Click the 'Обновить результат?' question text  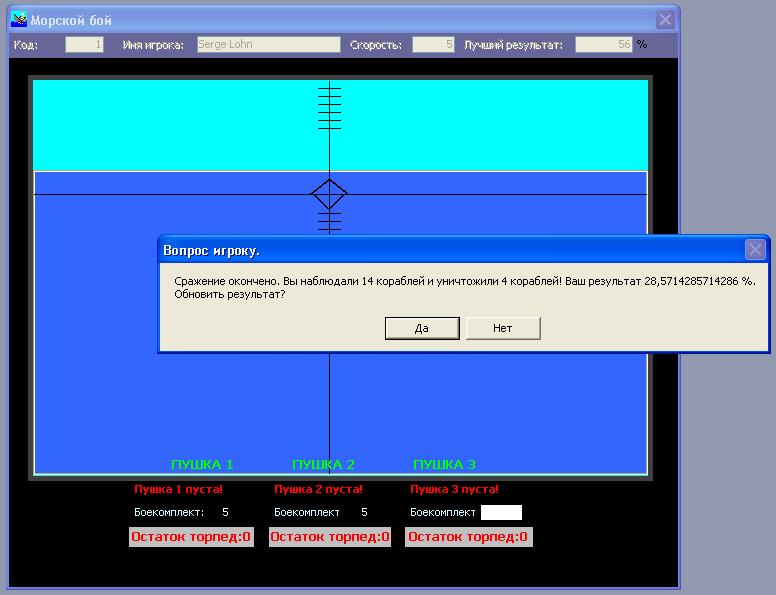tap(230, 295)
